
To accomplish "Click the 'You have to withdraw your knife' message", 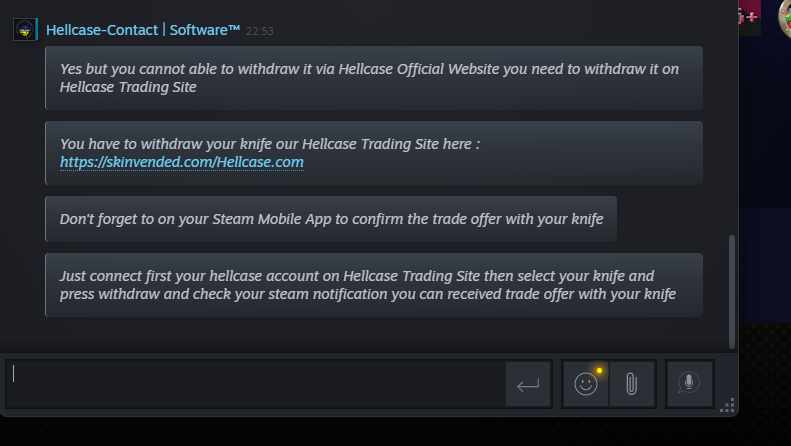I will [x=373, y=152].
